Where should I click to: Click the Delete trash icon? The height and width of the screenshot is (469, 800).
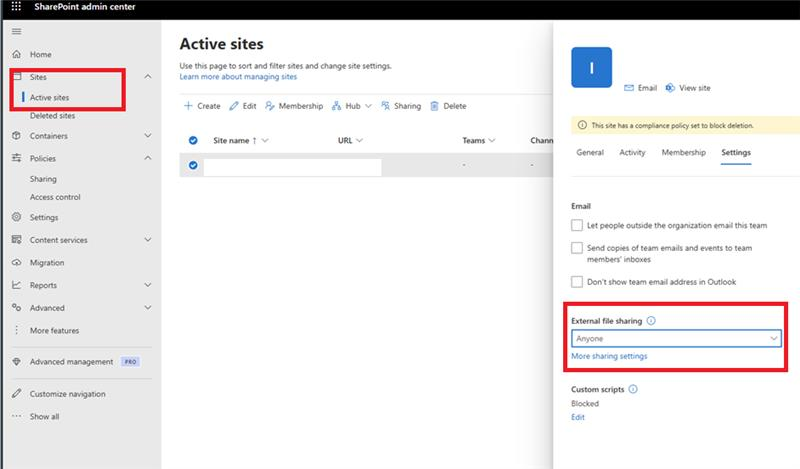434,106
